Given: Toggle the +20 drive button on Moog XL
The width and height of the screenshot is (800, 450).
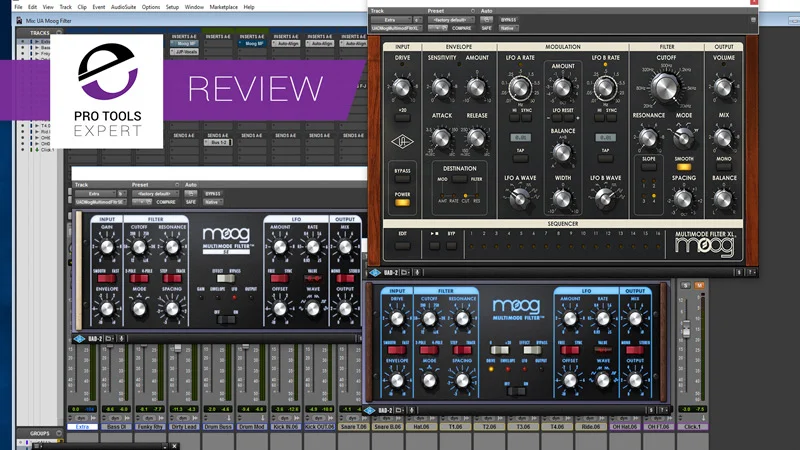Looking at the screenshot, I should click(x=402, y=118).
